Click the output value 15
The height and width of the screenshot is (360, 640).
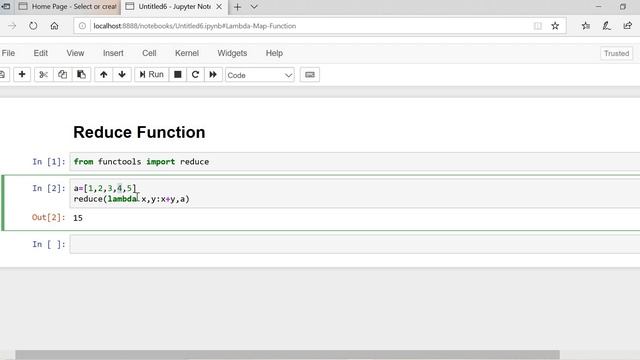coord(78,218)
